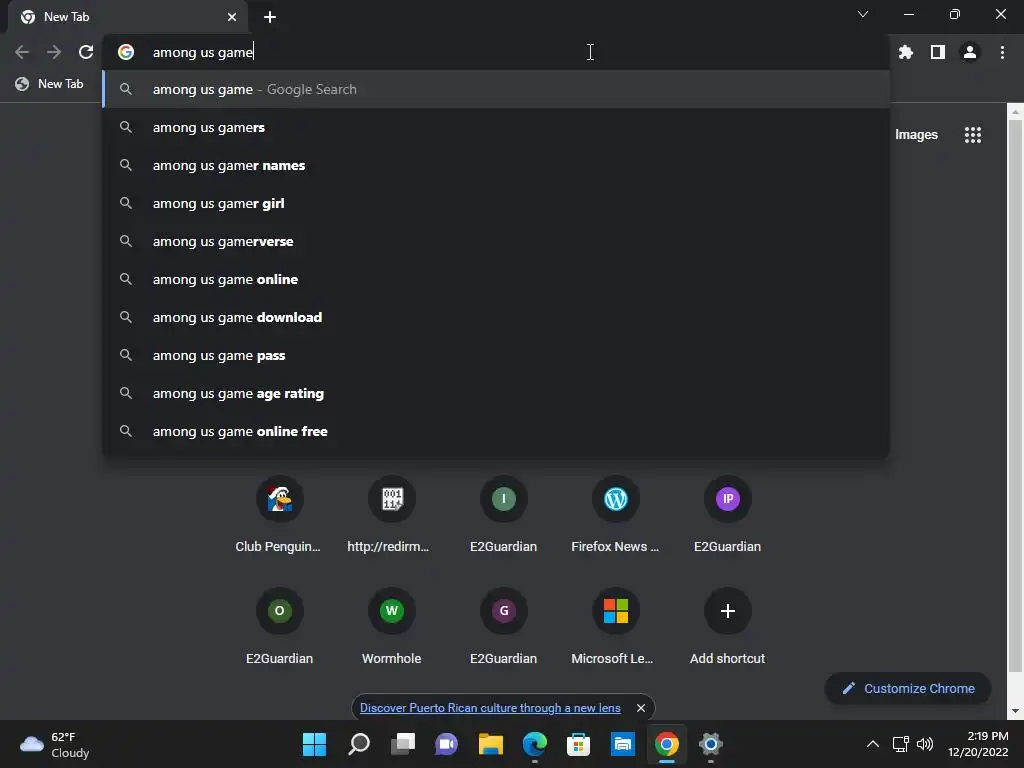Image resolution: width=1024 pixels, height=768 pixels.
Task: Open the Microsoft Le... shortcut
Action: click(615, 627)
